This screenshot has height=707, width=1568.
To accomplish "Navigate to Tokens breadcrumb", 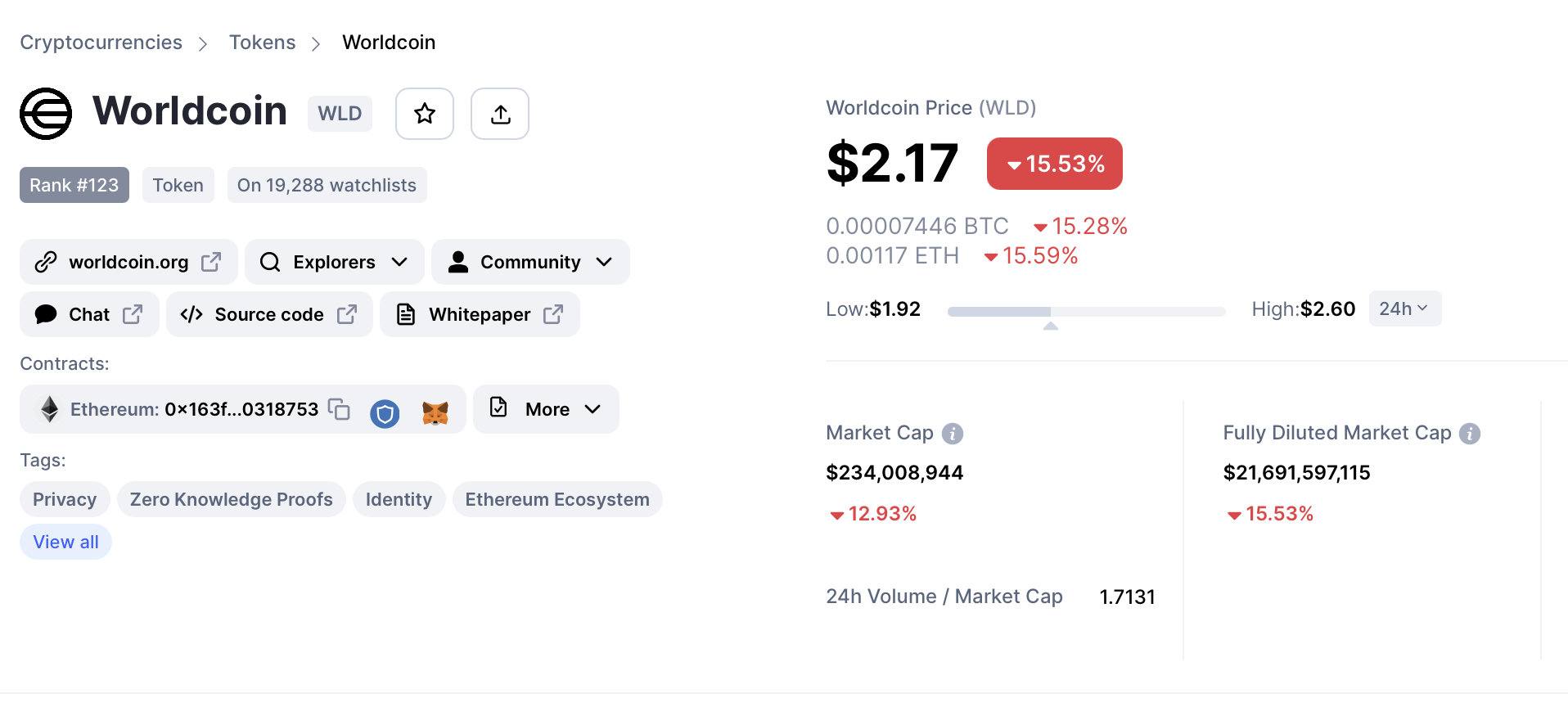I will (x=262, y=43).
